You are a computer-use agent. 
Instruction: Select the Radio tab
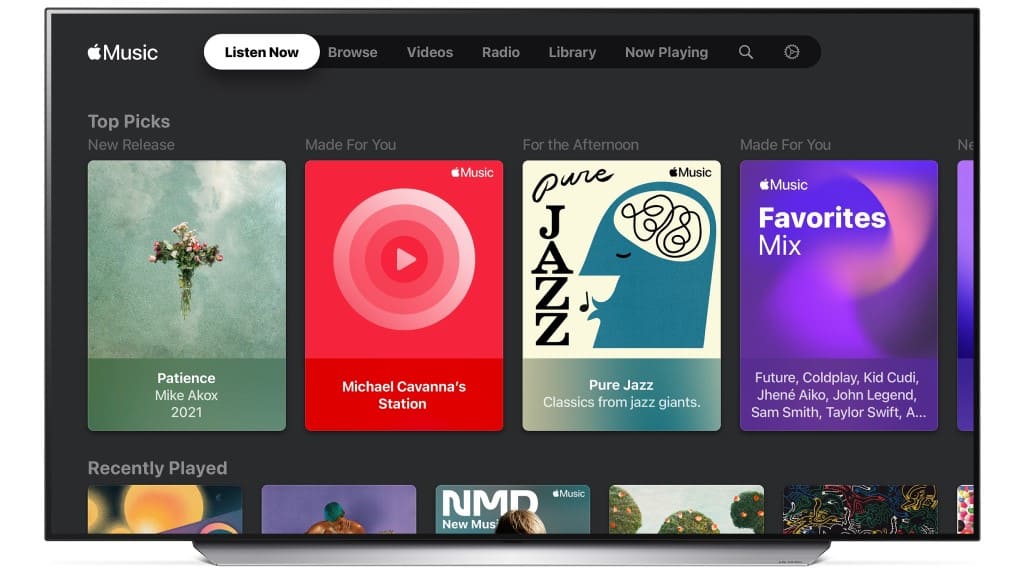501,52
